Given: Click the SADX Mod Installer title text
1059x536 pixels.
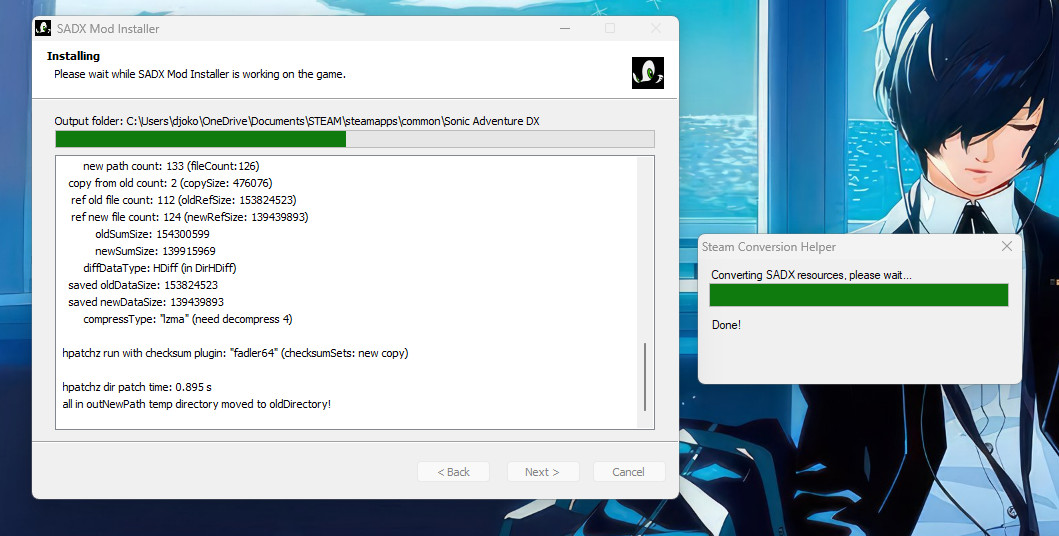Looking at the screenshot, I should (108, 29).
